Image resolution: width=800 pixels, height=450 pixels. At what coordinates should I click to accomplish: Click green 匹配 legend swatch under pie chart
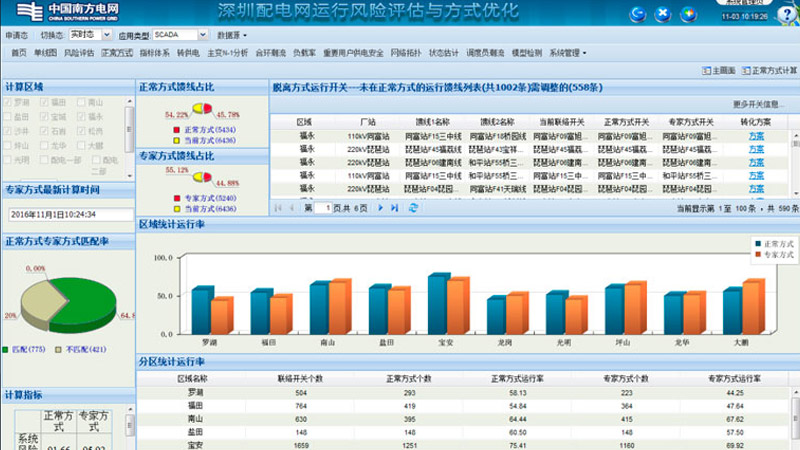pyautogui.click(x=7, y=349)
